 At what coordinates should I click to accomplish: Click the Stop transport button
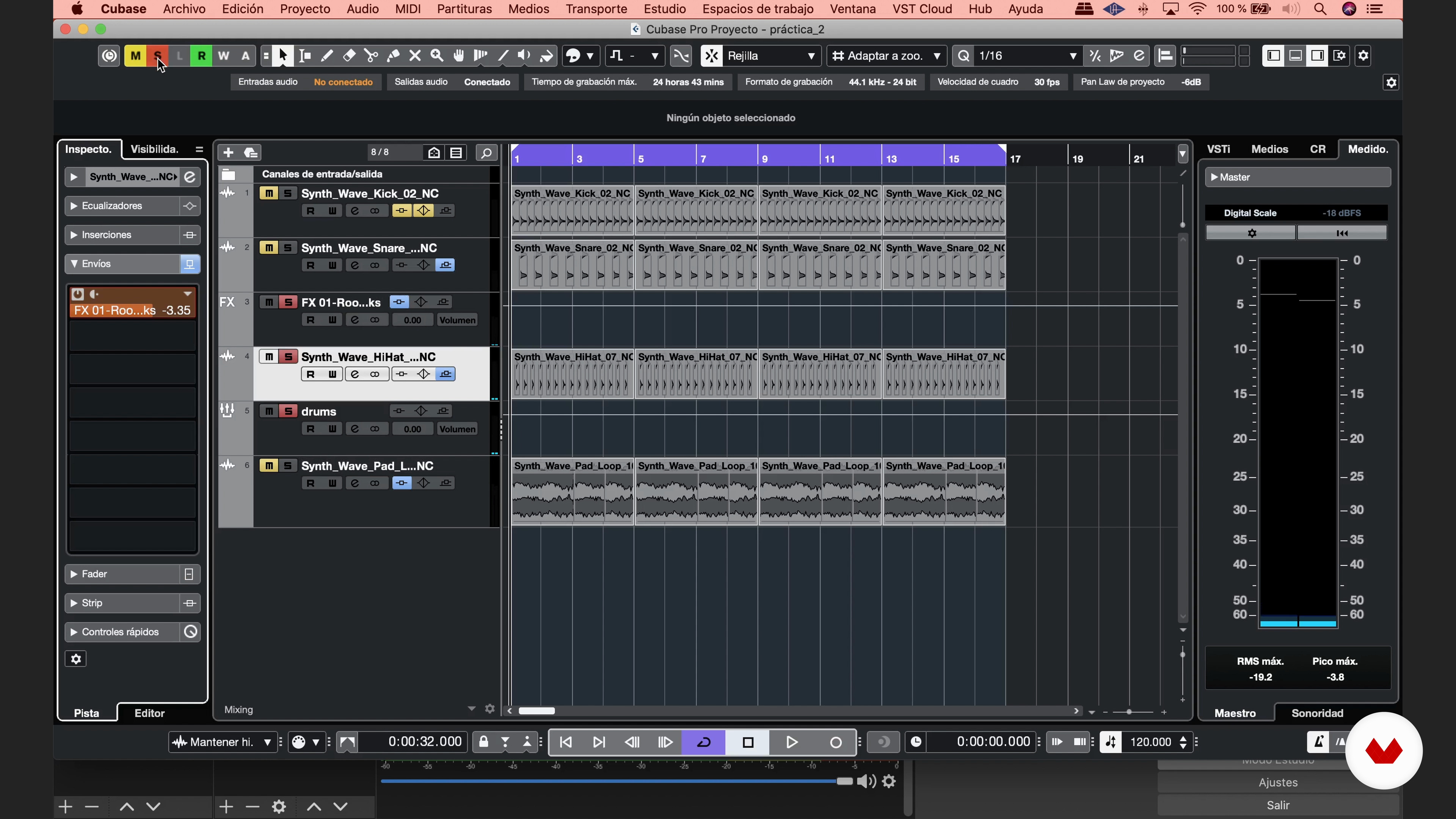click(748, 742)
